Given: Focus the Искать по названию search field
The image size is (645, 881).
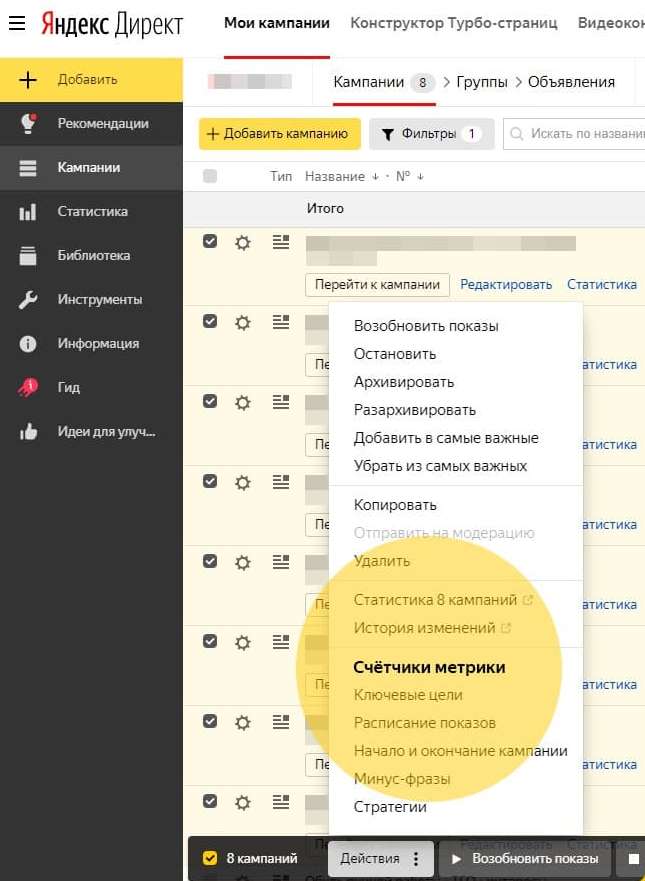Looking at the screenshot, I should [574, 134].
